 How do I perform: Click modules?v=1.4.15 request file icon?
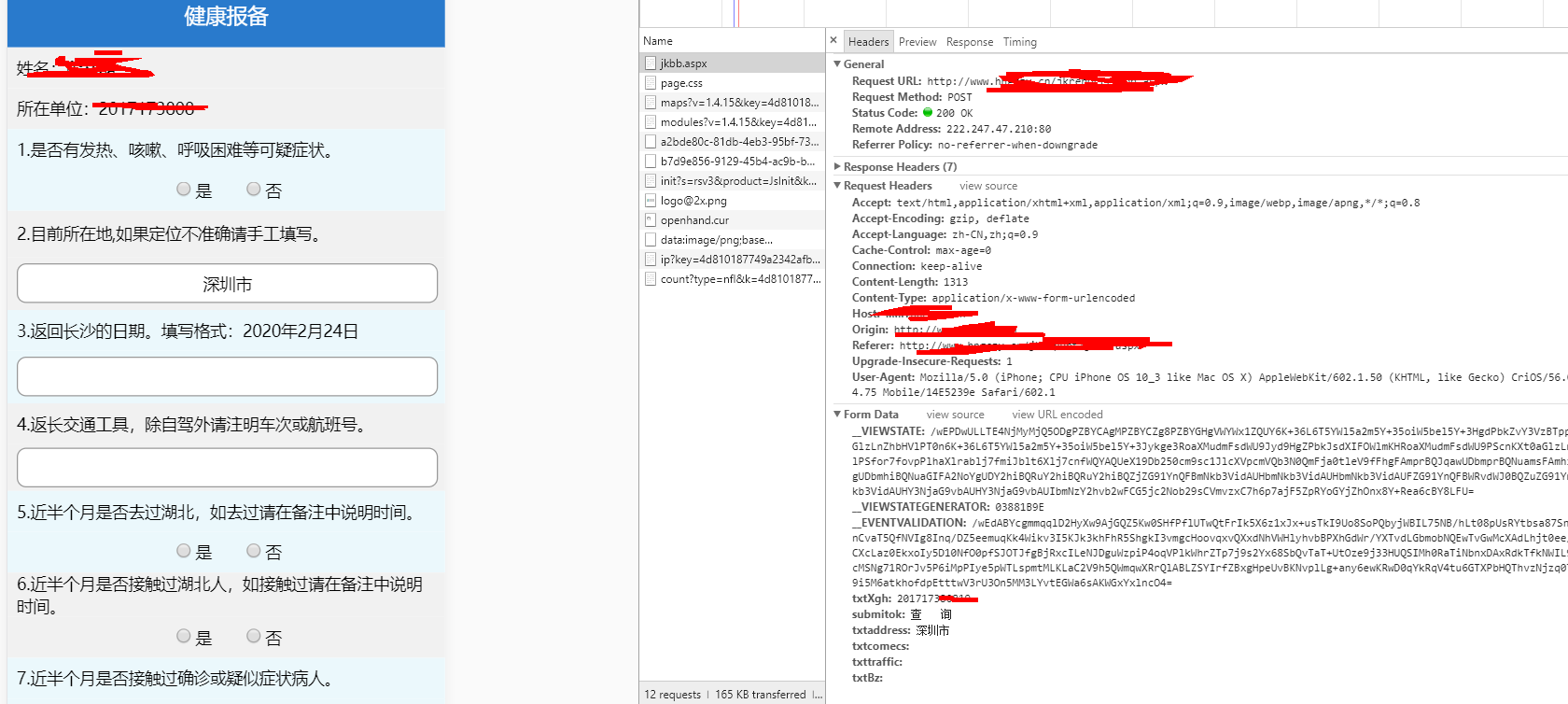coord(651,122)
